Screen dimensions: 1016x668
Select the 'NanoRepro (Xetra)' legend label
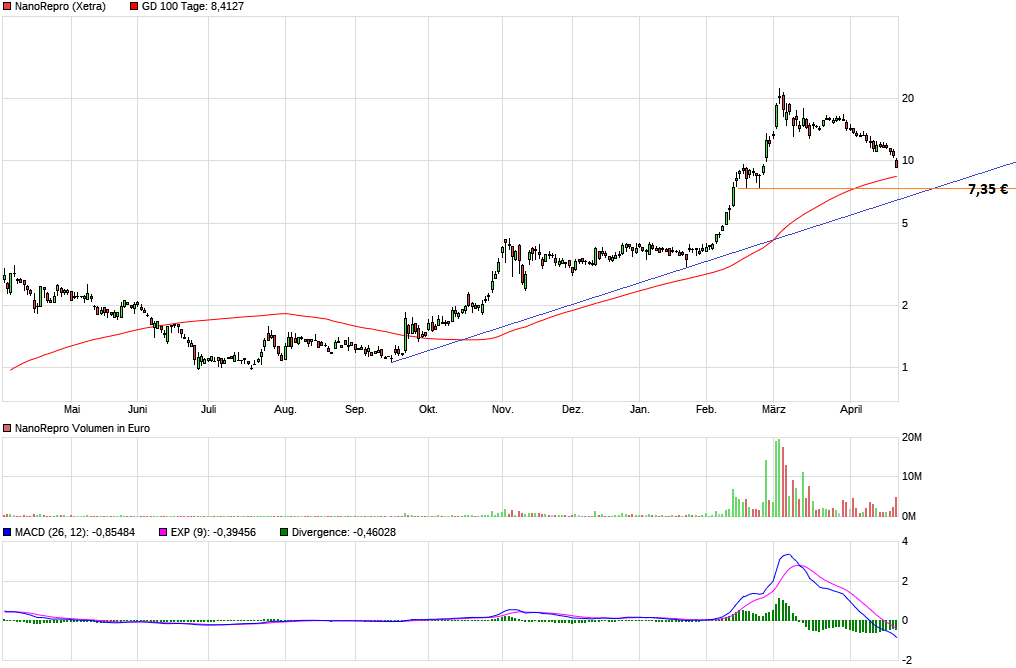tap(60, 6)
